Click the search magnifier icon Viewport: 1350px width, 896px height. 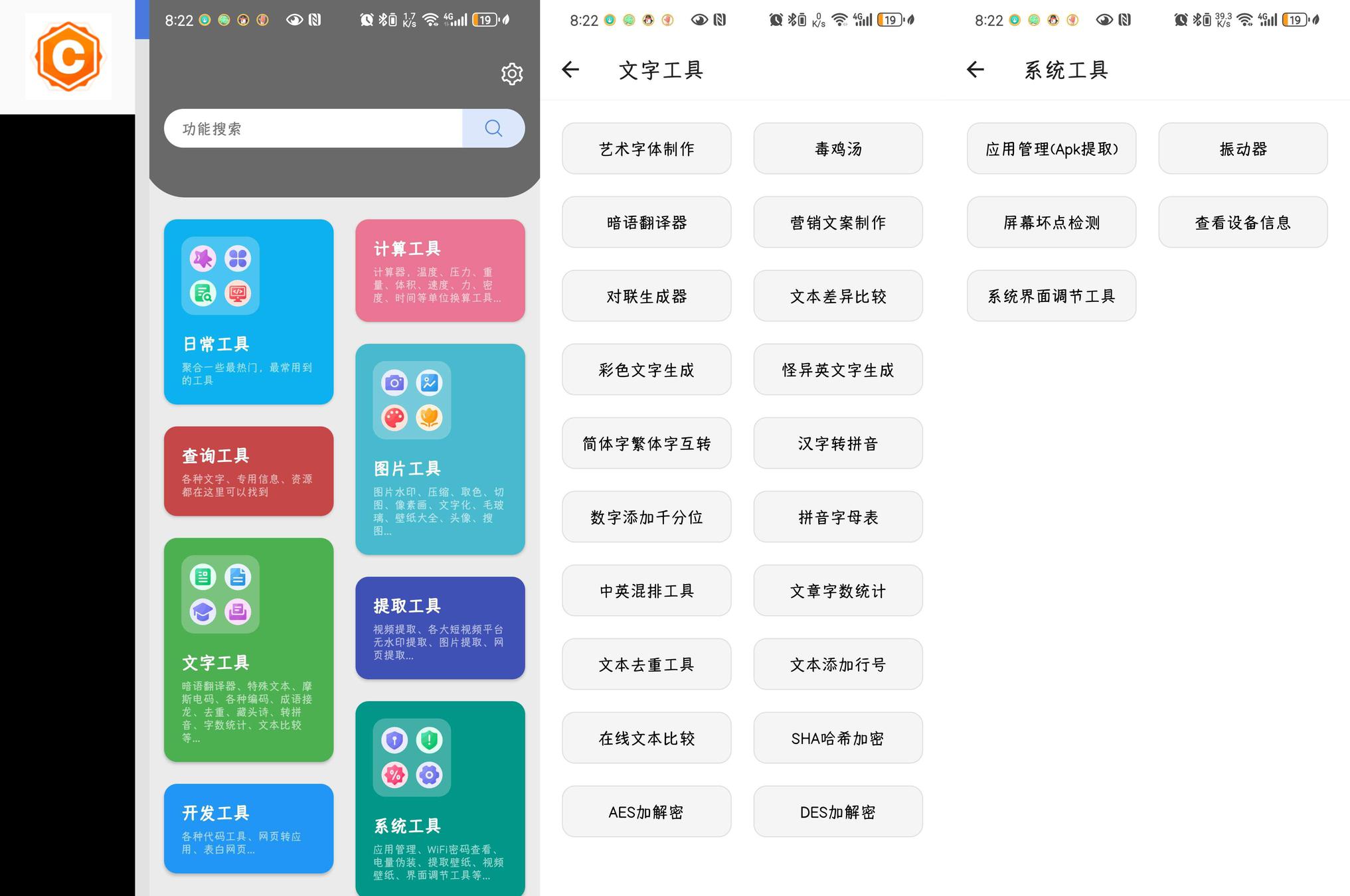tap(493, 128)
